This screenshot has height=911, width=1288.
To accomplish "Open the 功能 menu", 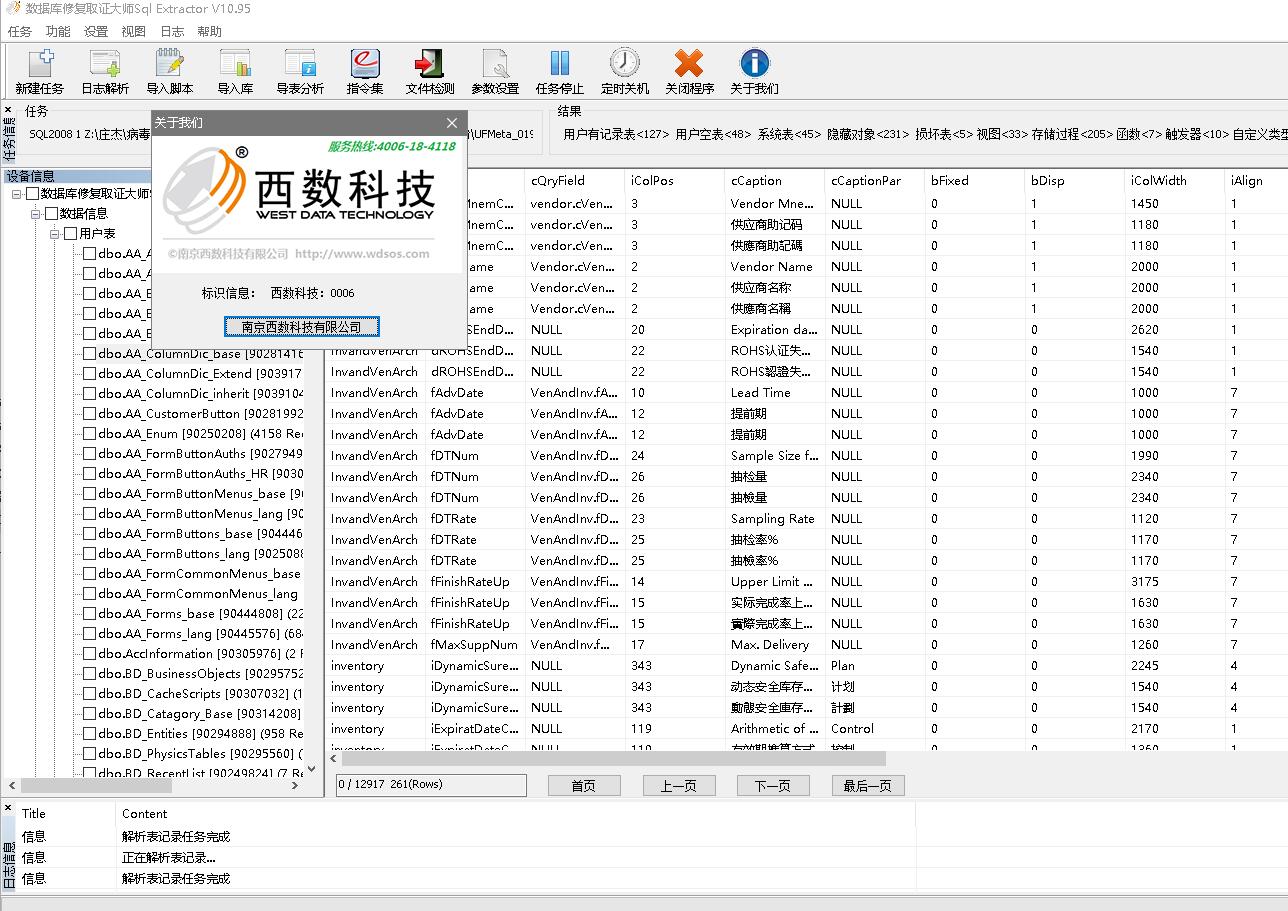I will click(58, 31).
